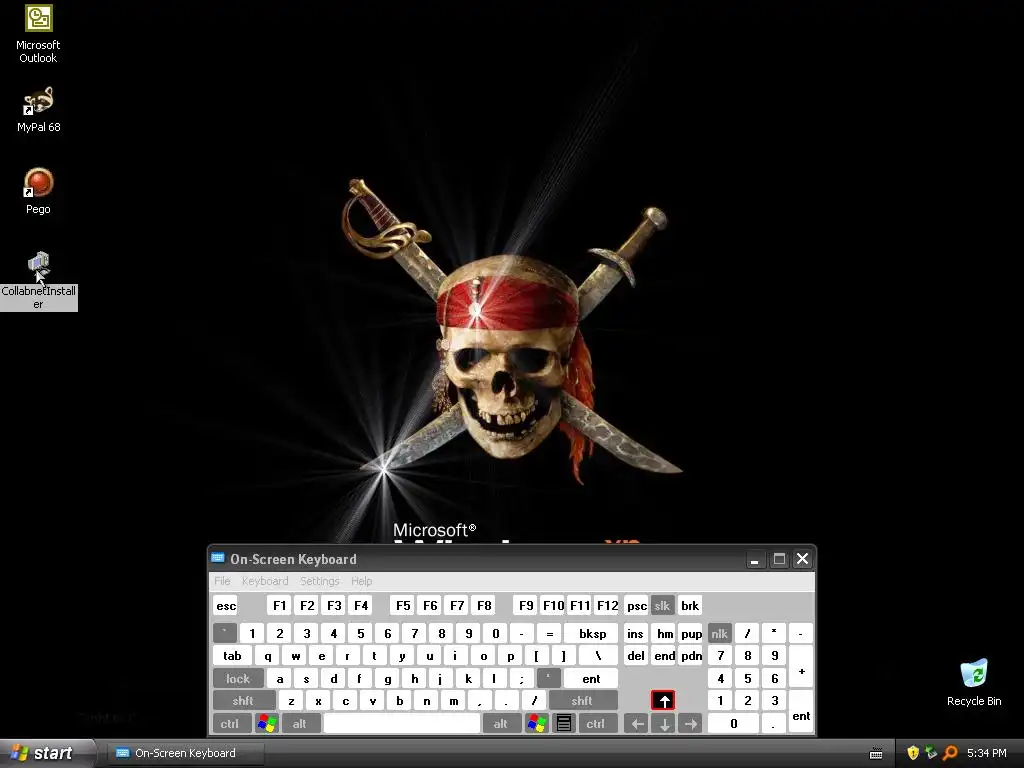The image size is (1024, 768).
Task: Click the numpad 5 key
Action: (x=747, y=679)
